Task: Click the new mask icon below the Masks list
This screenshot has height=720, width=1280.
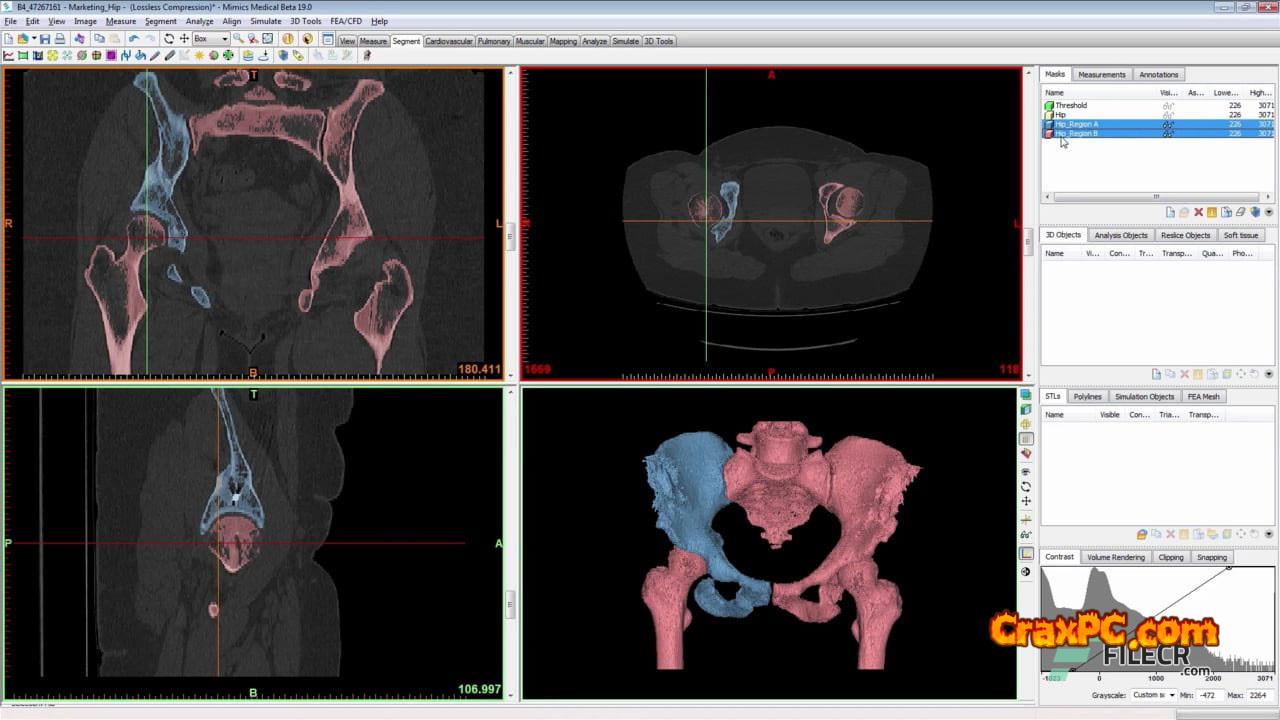Action: (1170, 212)
